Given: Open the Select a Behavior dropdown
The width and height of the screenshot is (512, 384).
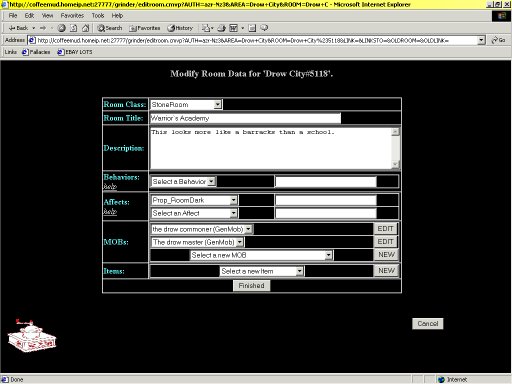Looking at the screenshot, I should point(183,182).
